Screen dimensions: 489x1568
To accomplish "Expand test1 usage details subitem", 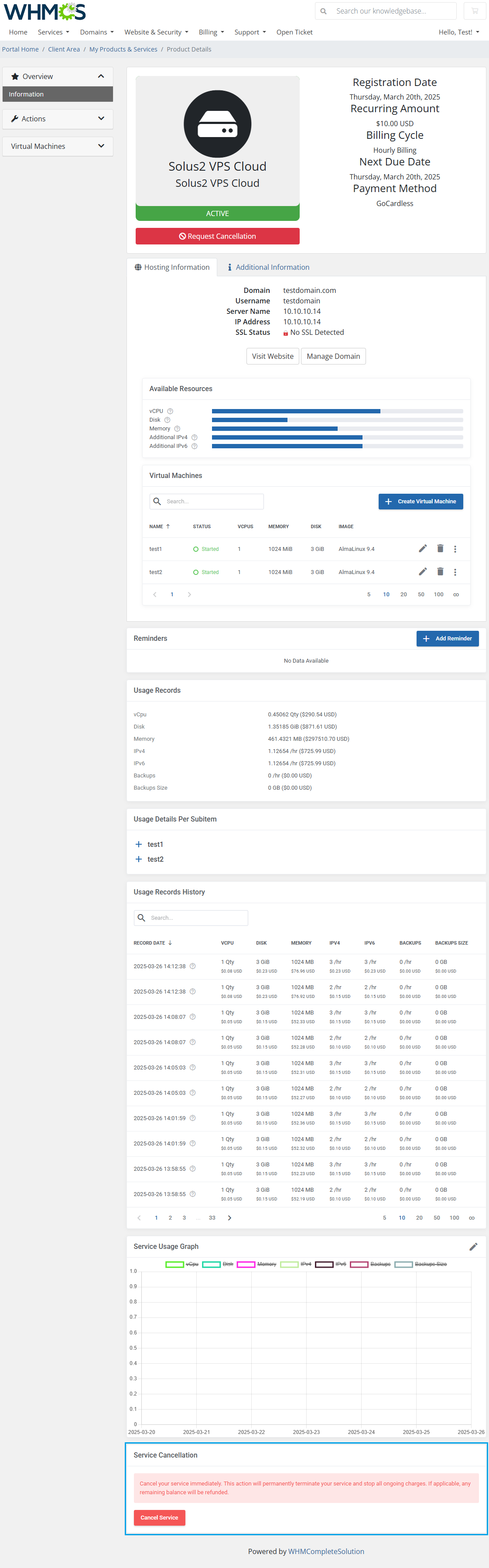I will pyautogui.click(x=139, y=844).
